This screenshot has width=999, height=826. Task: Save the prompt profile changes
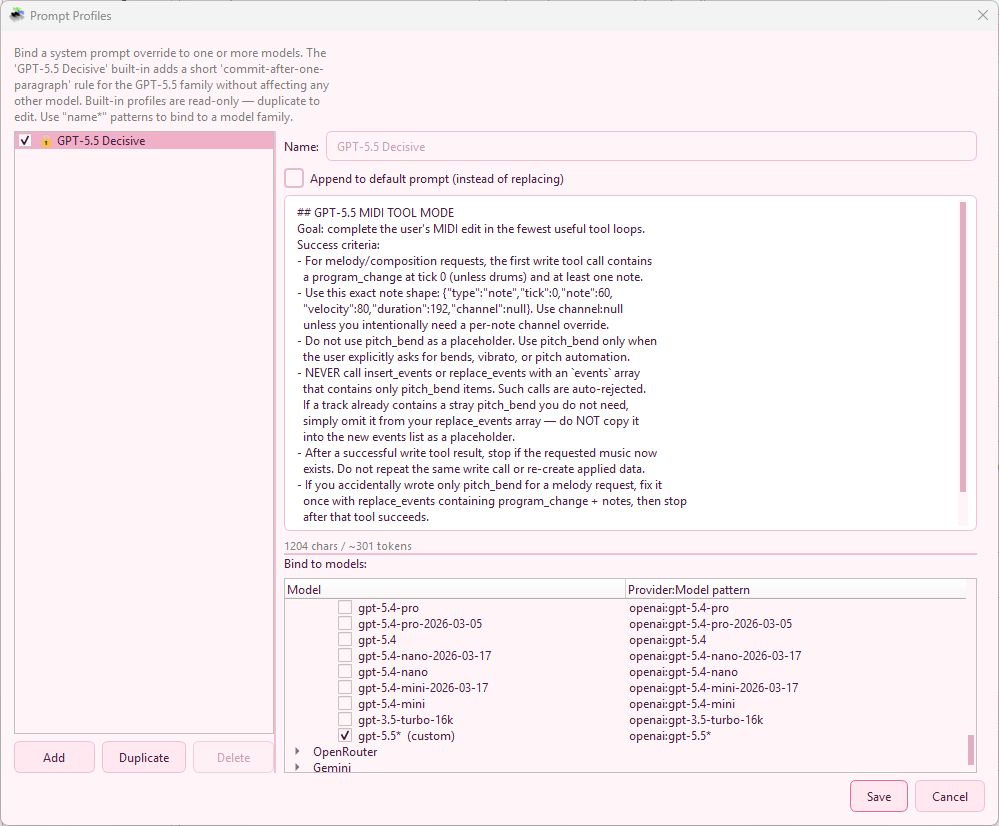(x=879, y=796)
